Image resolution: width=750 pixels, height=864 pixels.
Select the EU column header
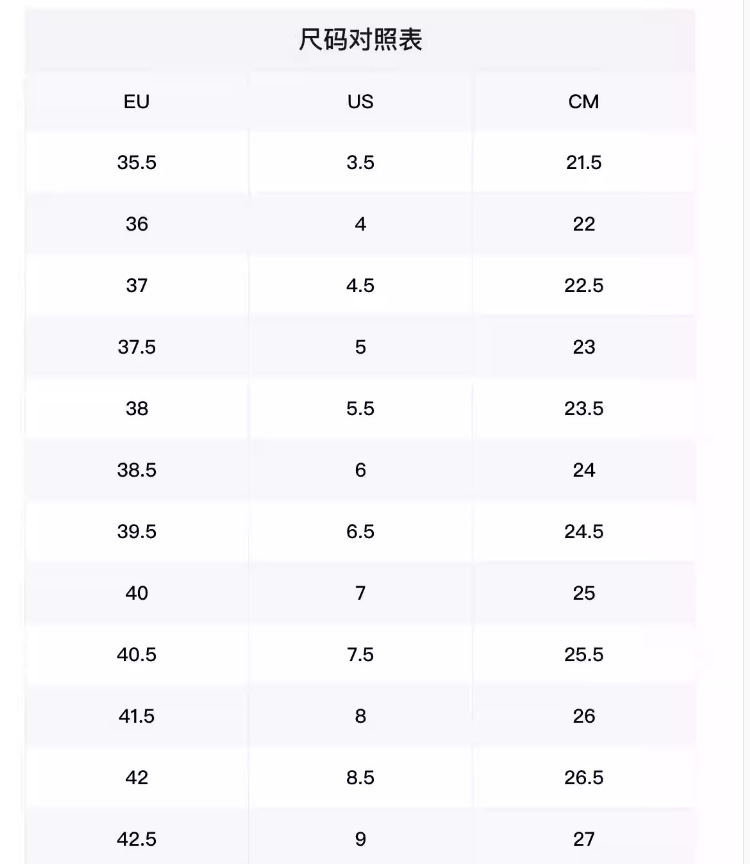(137, 101)
